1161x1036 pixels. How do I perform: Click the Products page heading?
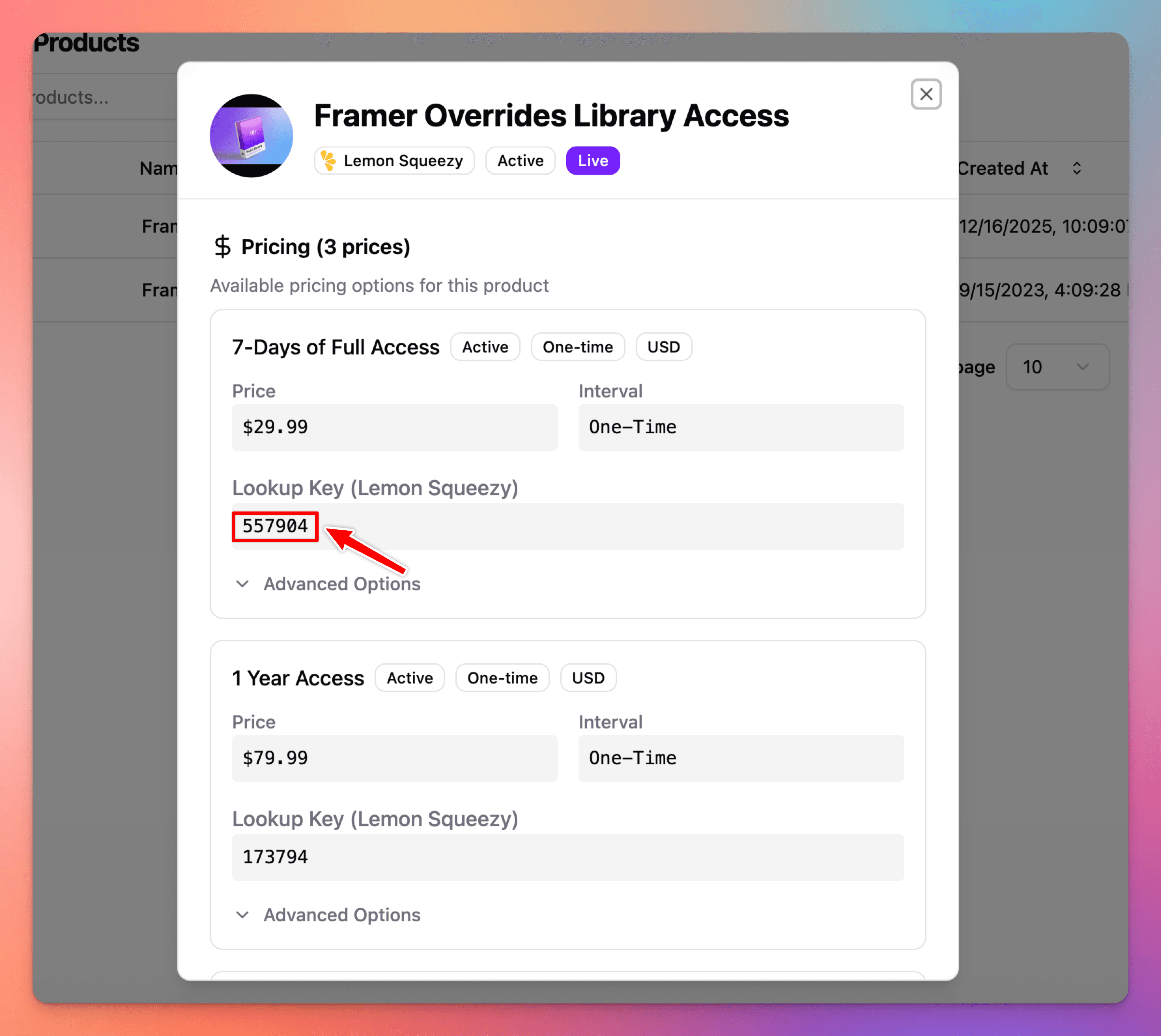86,43
